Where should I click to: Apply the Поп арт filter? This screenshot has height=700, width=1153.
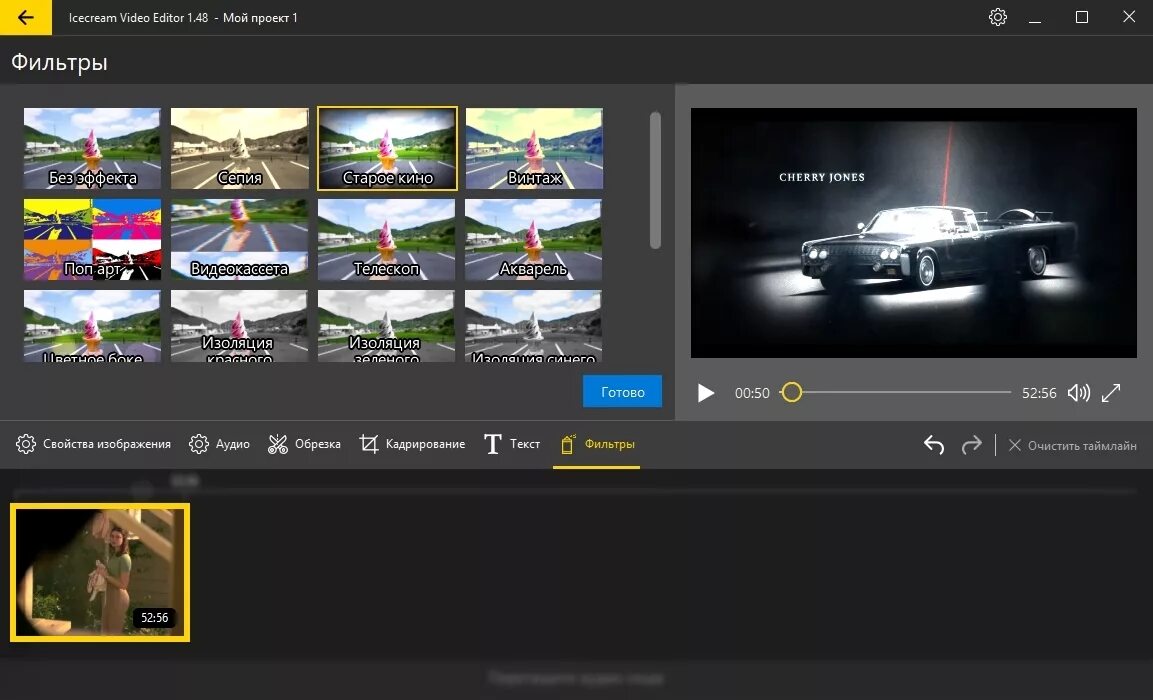[x=92, y=240]
